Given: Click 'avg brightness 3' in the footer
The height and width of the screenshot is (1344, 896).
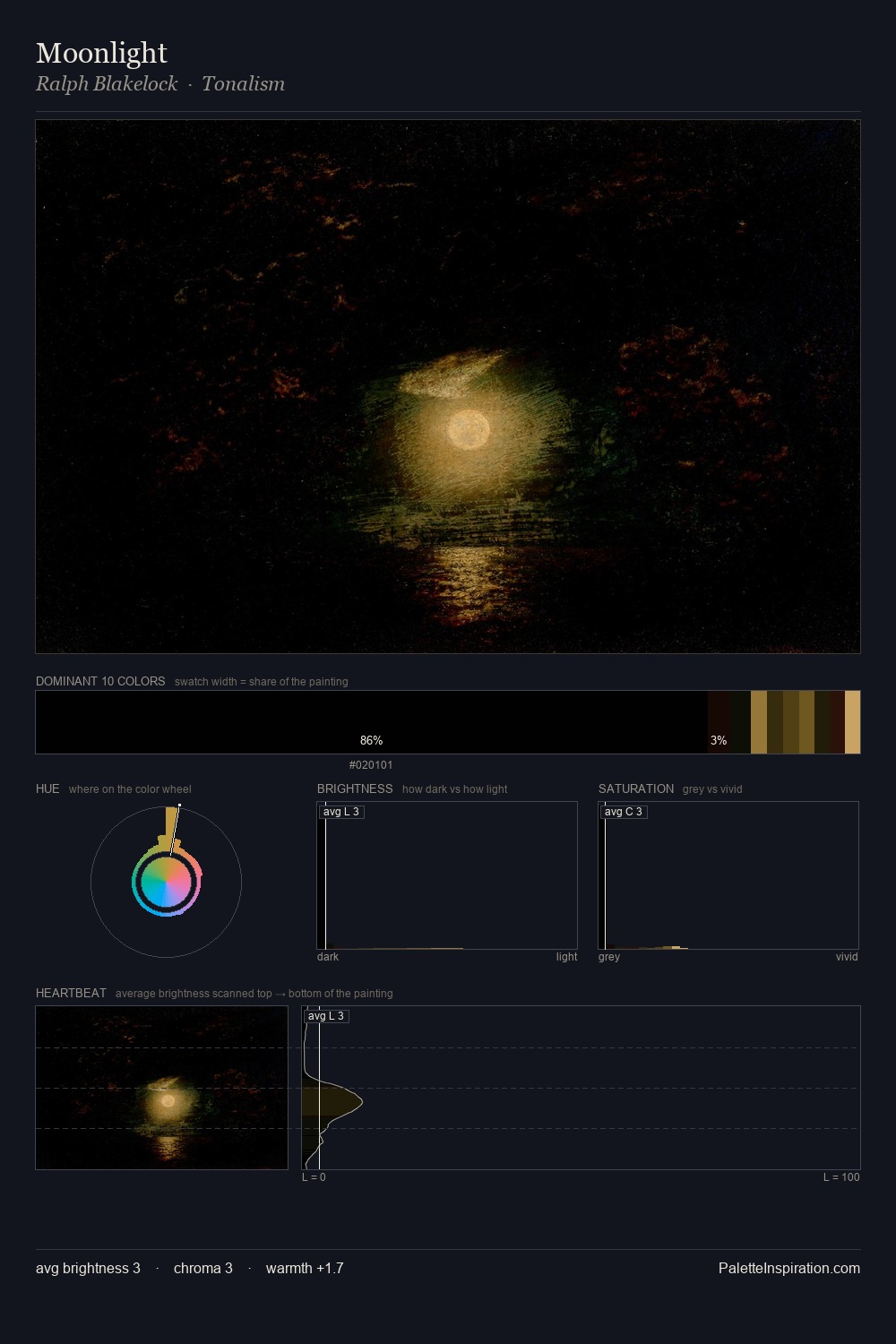Looking at the screenshot, I should point(88,1268).
